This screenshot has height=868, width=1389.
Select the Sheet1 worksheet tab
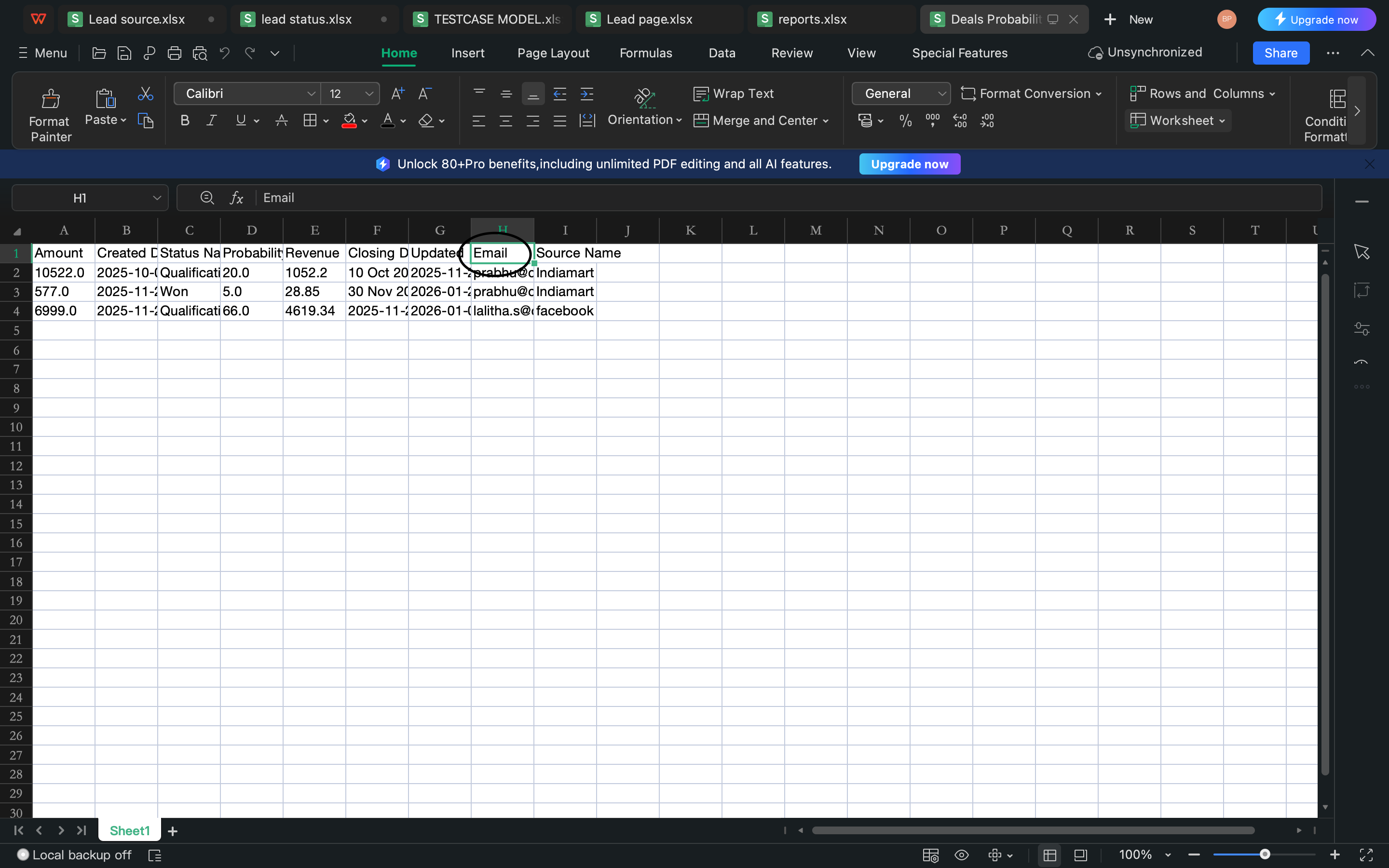[x=130, y=831]
